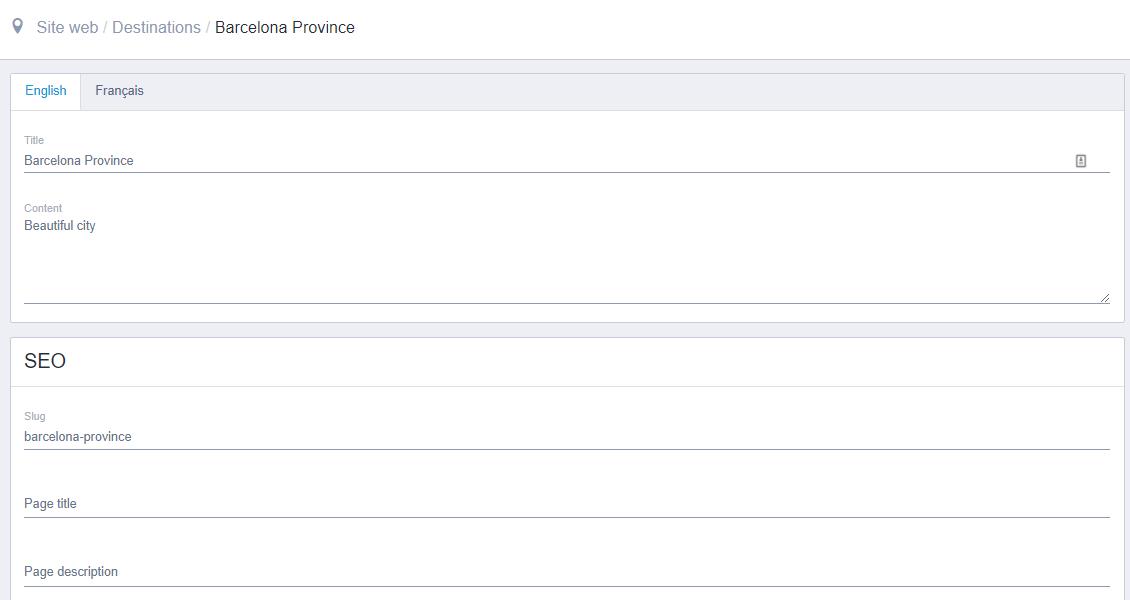Viewport: 1130px width, 600px height.
Task: Click the small Content label
Action: pos(43,208)
